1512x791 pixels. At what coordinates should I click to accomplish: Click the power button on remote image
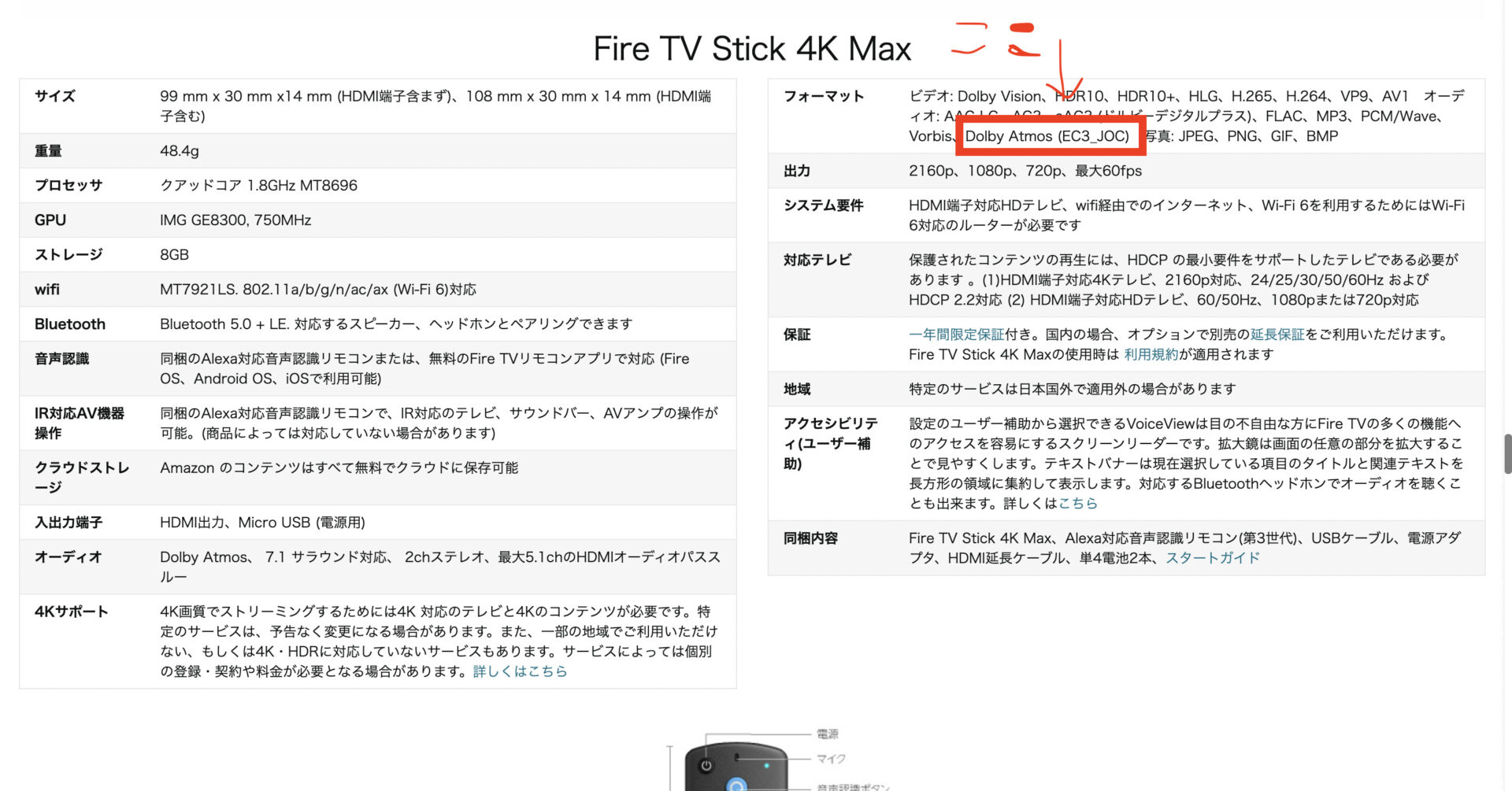coord(706,766)
